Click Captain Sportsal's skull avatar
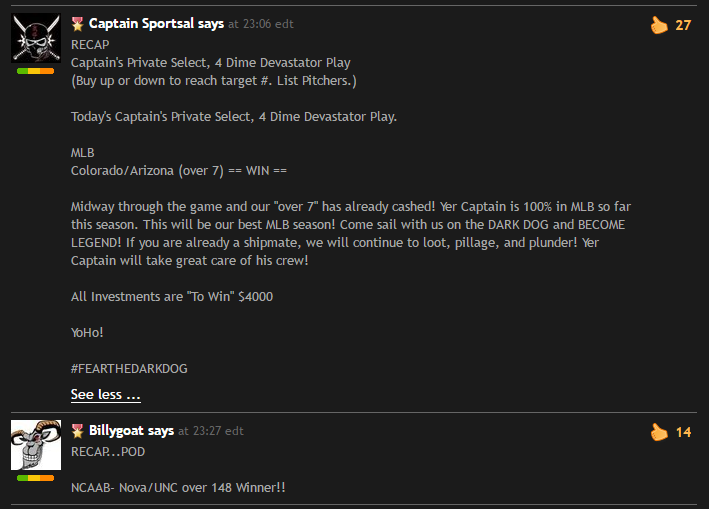 click(36, 38)
